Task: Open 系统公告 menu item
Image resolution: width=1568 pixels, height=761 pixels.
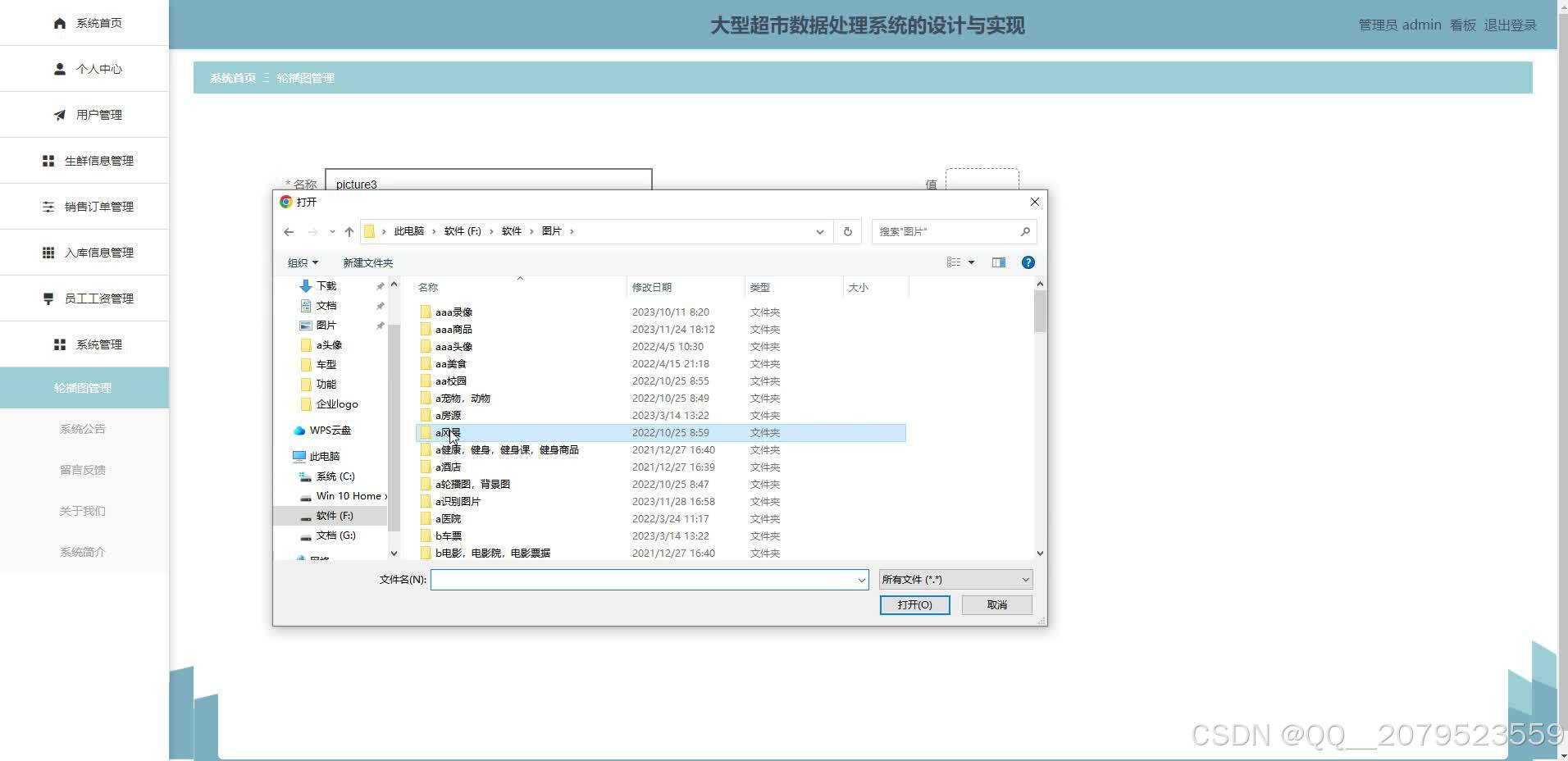Action: coord(84,429)
